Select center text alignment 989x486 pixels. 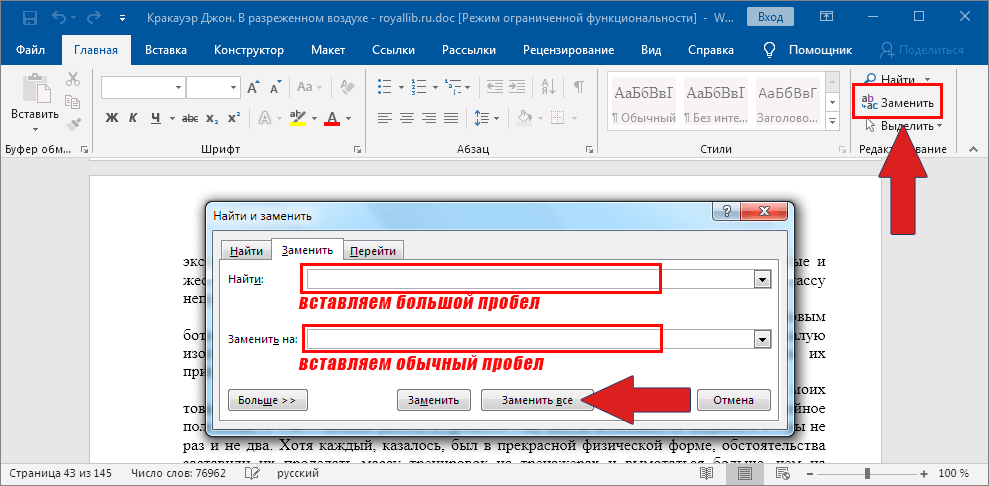(x=406, y=118)
